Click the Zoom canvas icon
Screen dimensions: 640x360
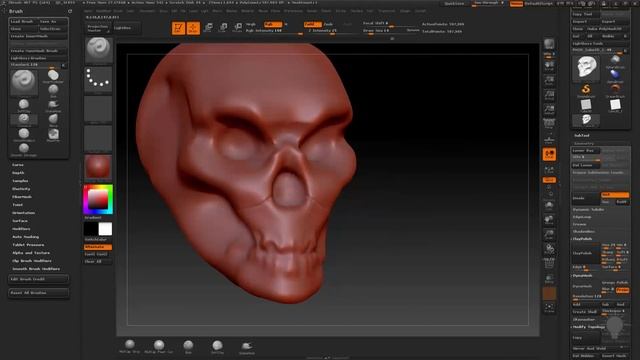click(549, 80)
